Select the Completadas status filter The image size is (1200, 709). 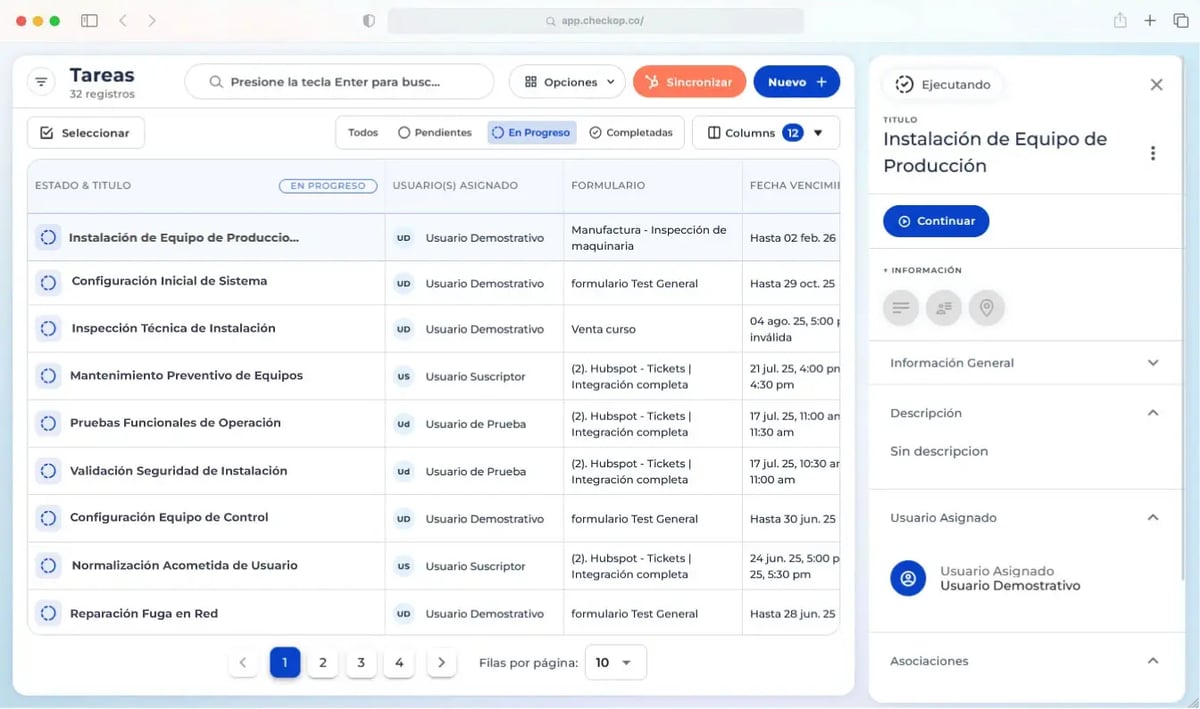pyautogui.click(x=631, y=133)
